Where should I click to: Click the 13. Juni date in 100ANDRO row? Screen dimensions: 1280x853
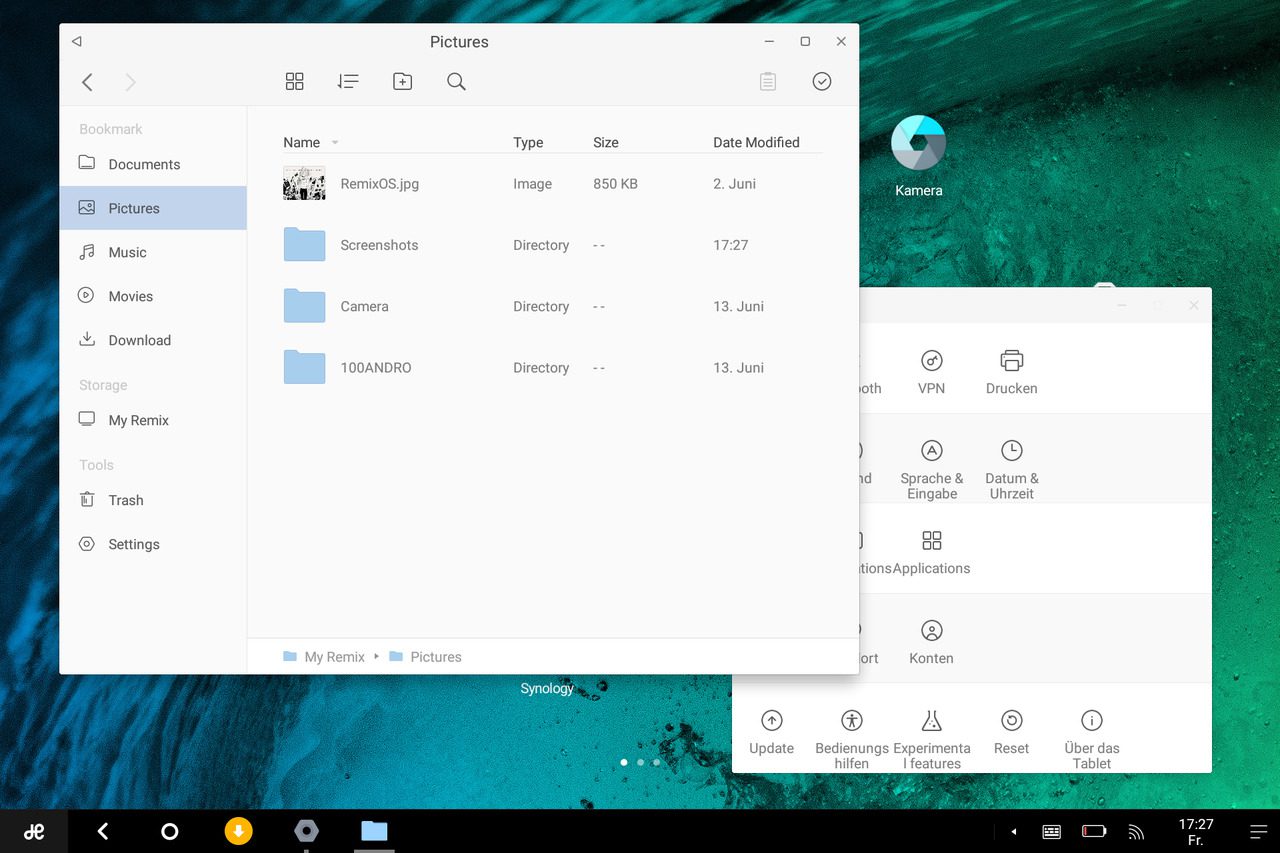point(738,367)
